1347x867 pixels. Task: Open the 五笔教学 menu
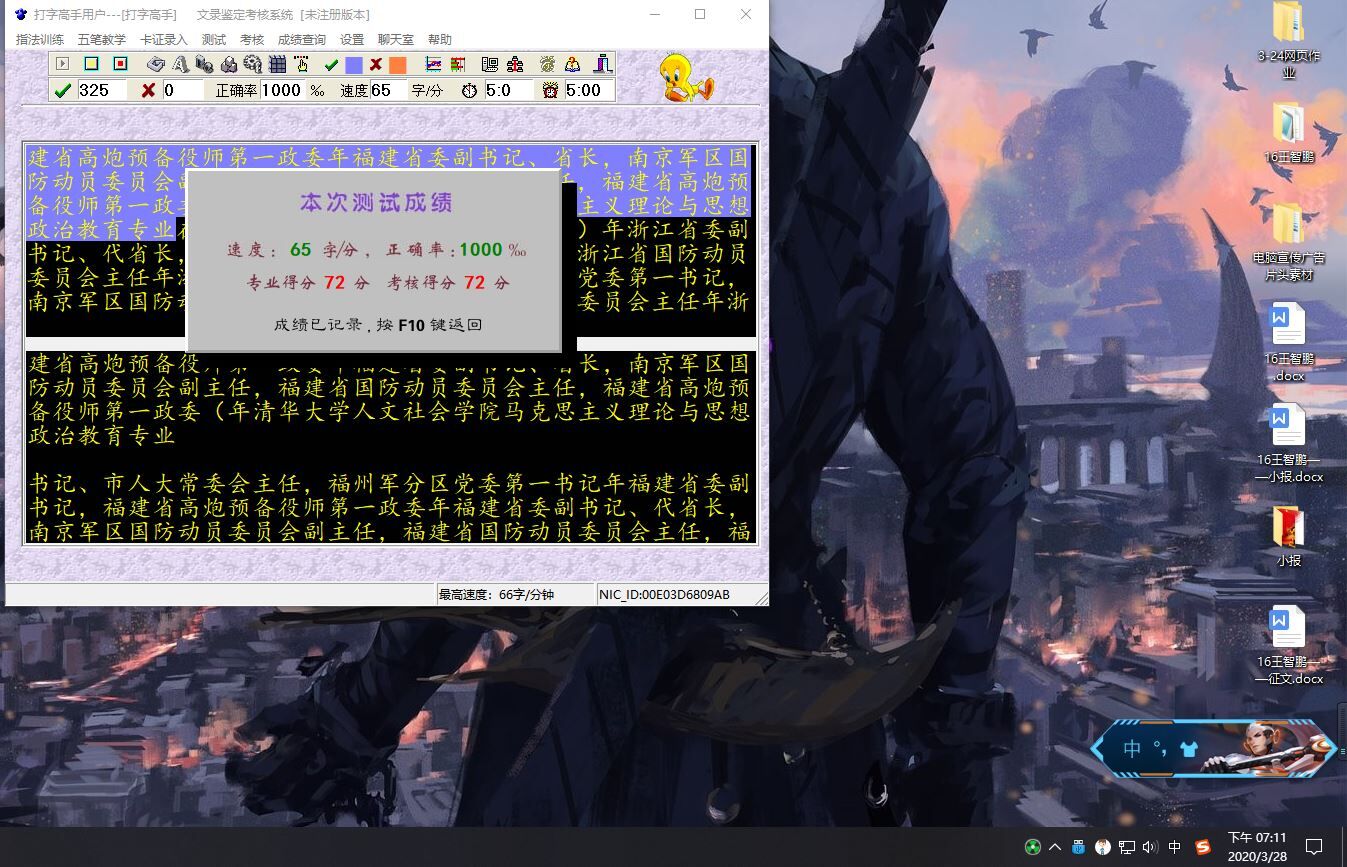(x=102, y=40)
